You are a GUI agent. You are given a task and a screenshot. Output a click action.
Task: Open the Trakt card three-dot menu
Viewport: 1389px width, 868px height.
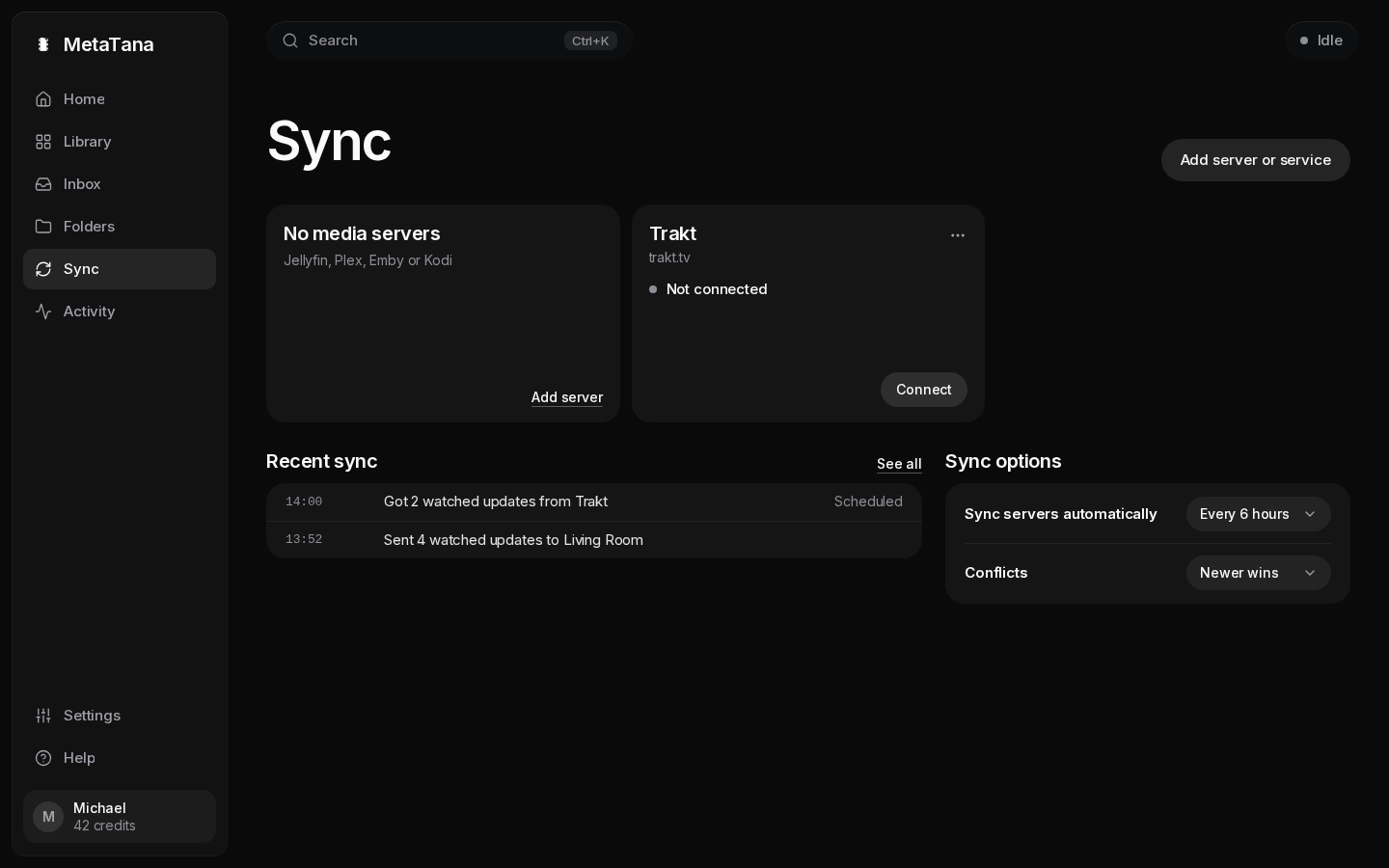point(958,235)
